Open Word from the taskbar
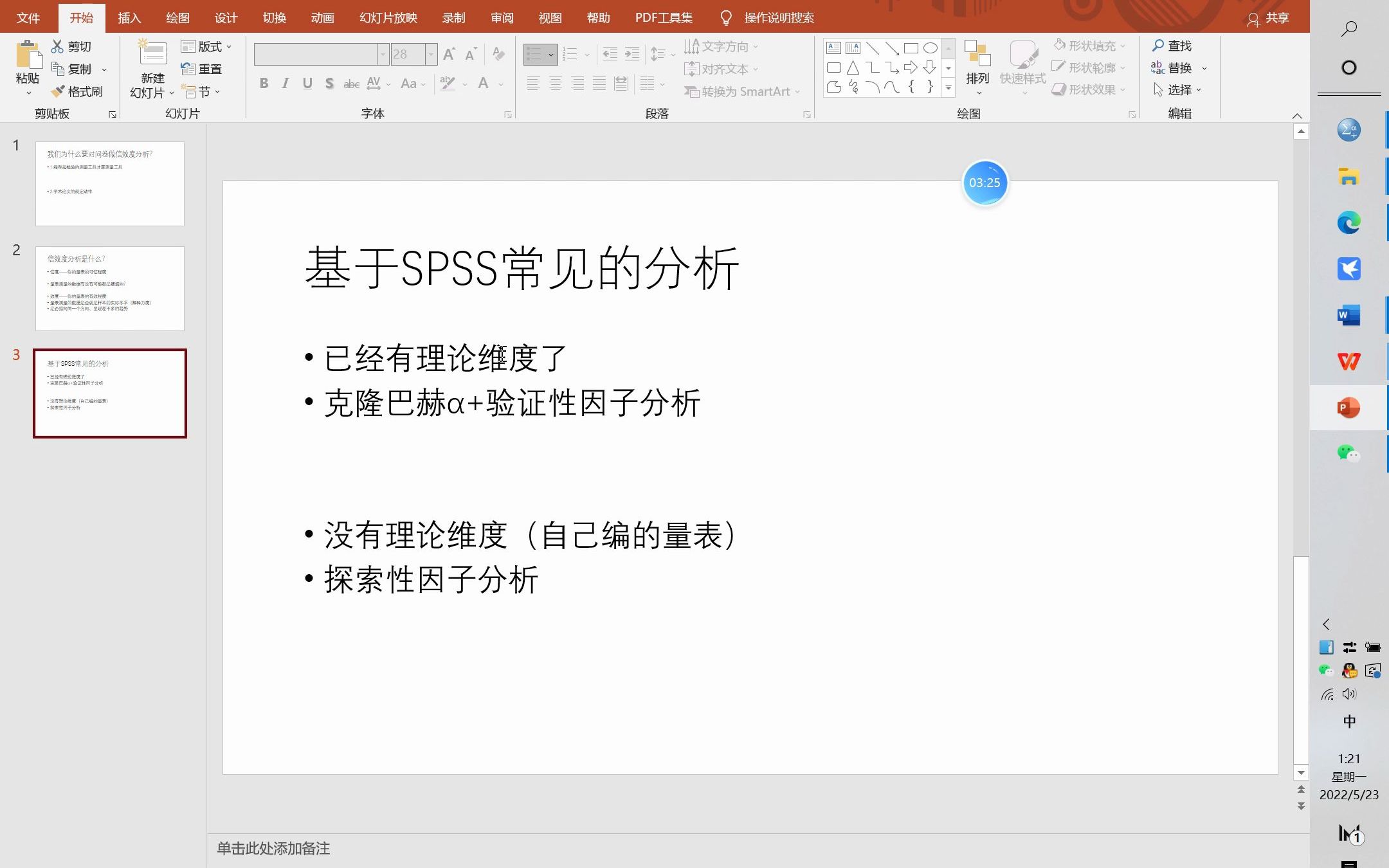This screenshot has width=1389, height=868. point(1348,316)
